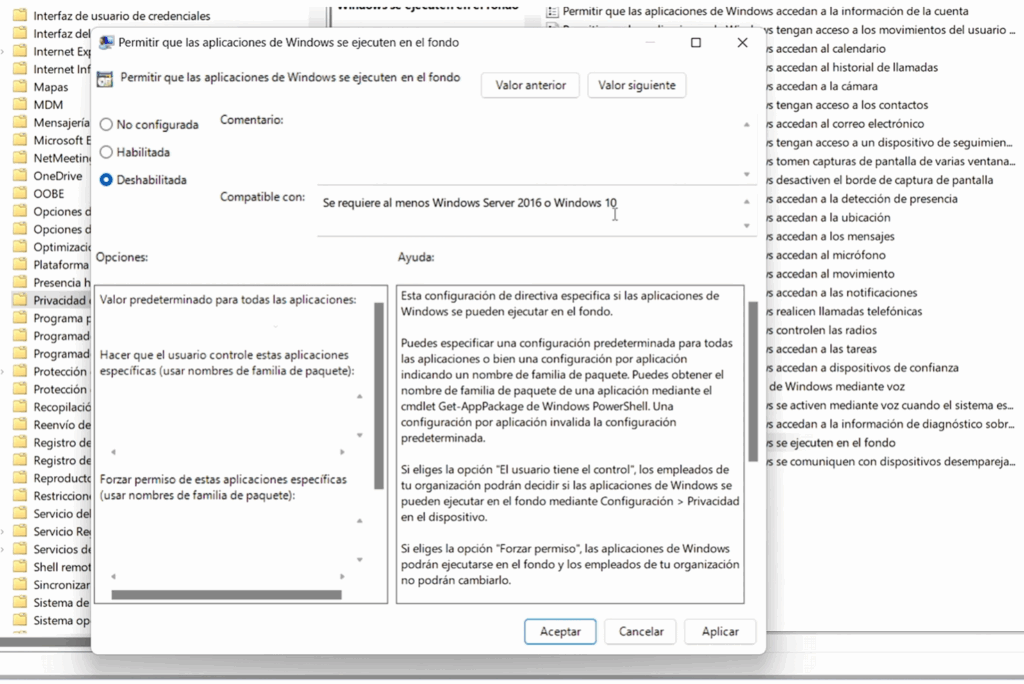Open policy about información de la cuenta

click(765, 11)
